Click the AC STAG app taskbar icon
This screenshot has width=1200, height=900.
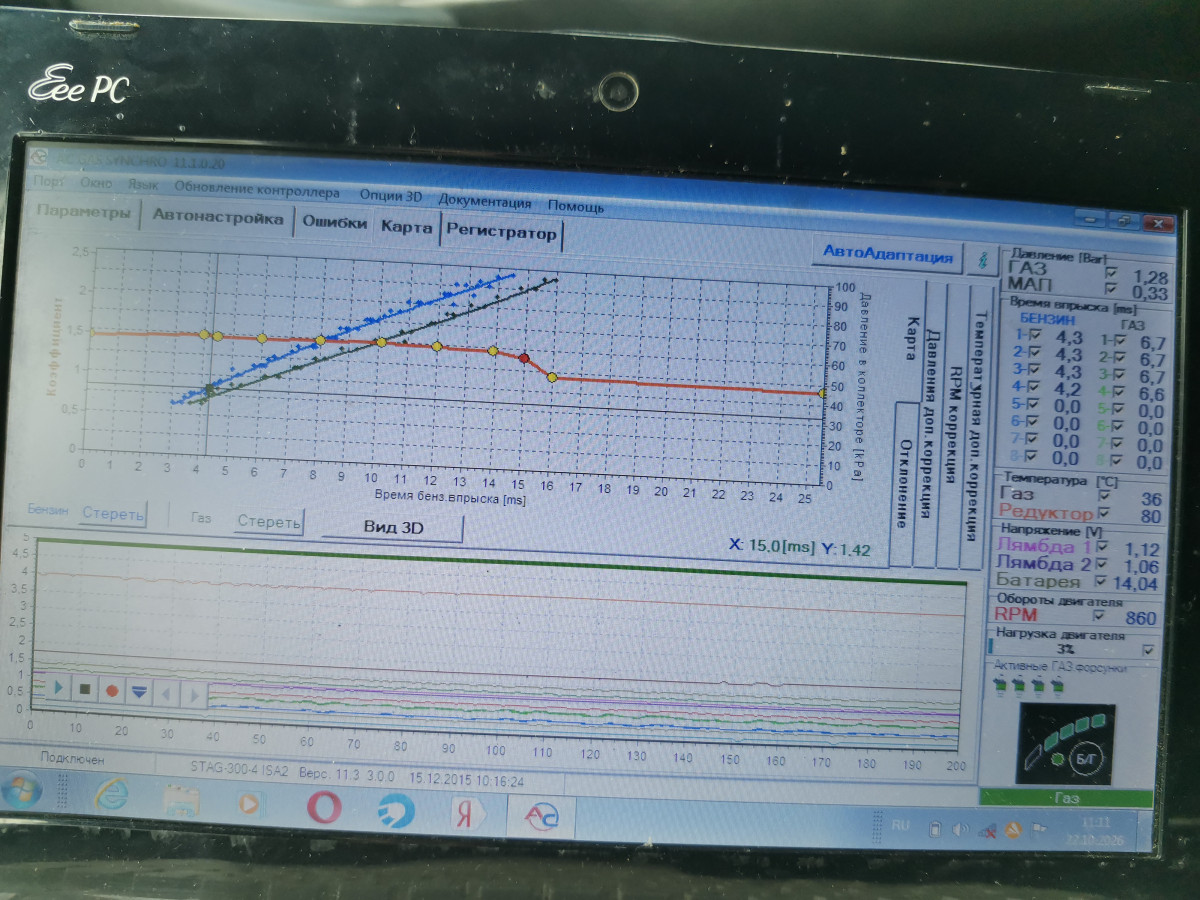pyautogui.click(x=540, y=818)
